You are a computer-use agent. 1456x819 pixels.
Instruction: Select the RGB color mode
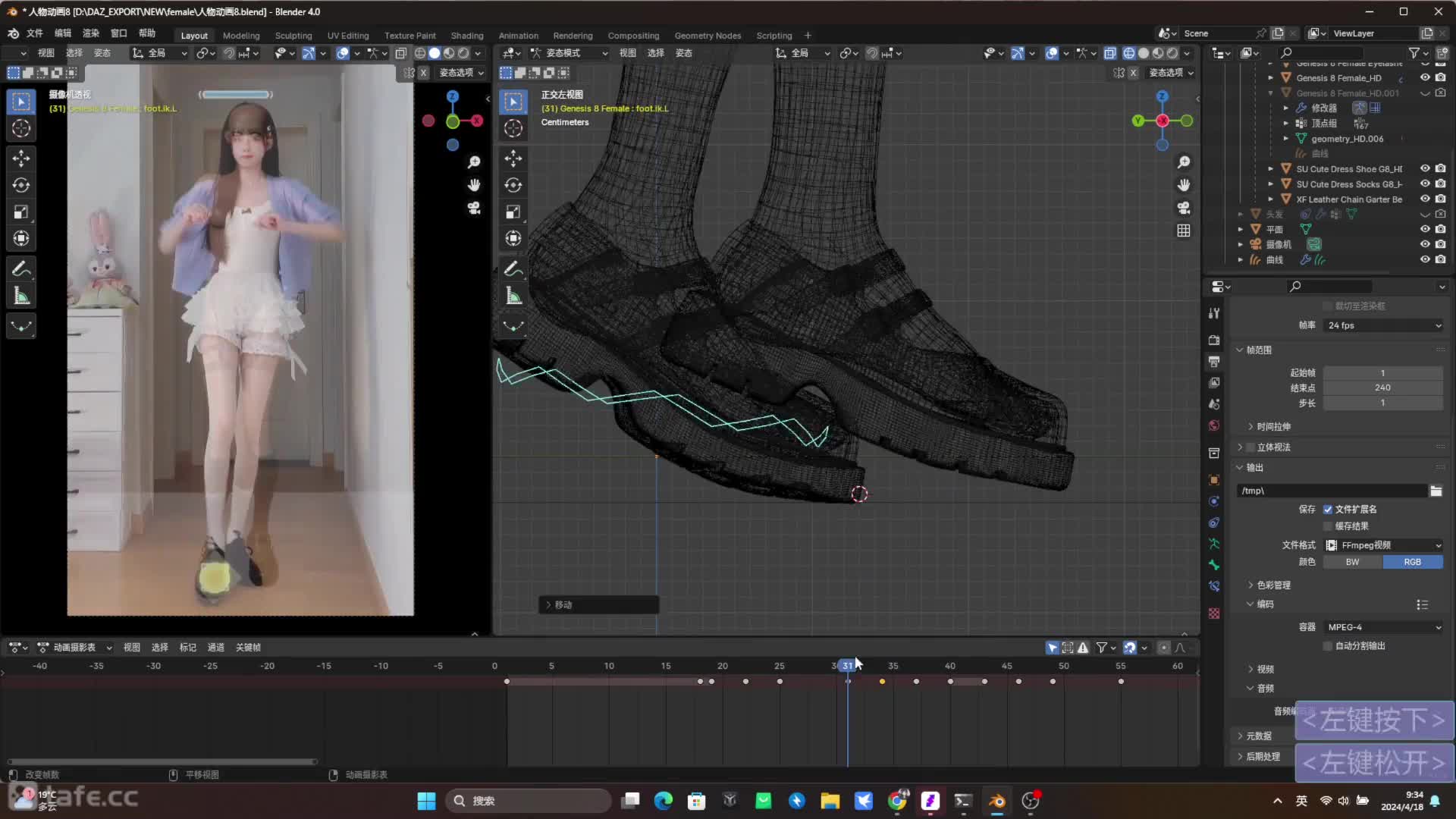click(1412, 562)
